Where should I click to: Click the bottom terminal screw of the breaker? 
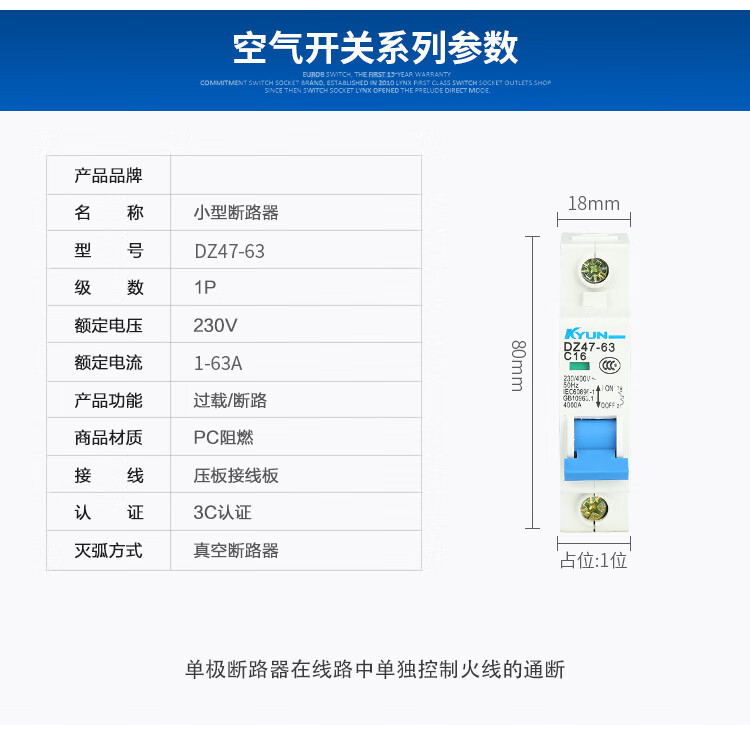(x=592, y=508)
